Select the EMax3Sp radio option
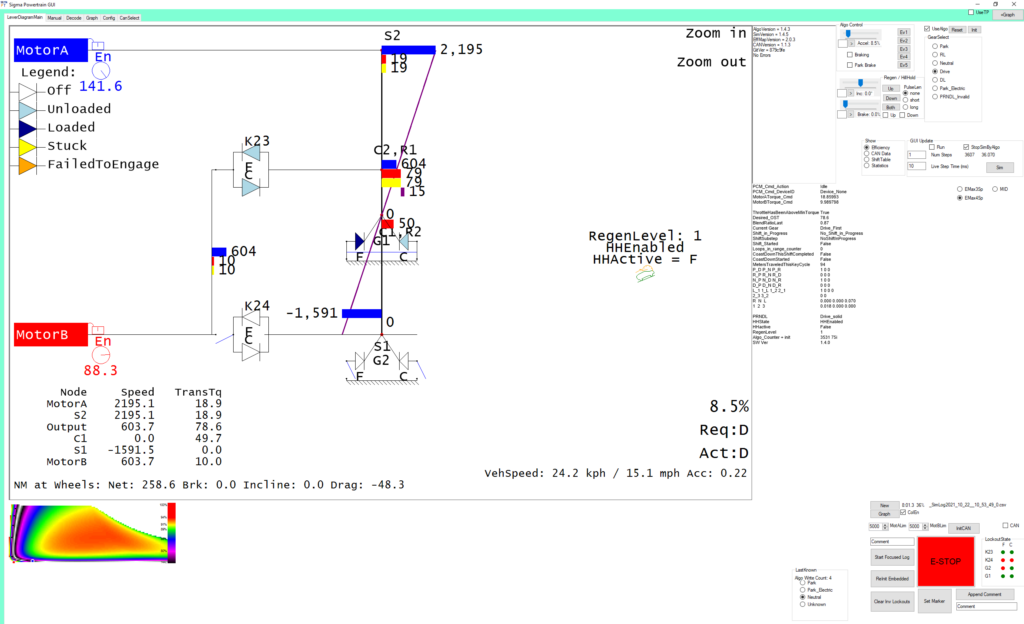This screenshot has height=624, width=1024. tap(959, 189)
